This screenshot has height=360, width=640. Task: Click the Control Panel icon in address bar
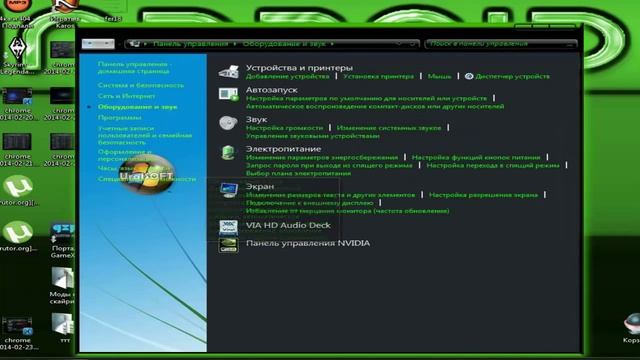tap(135, 44)
